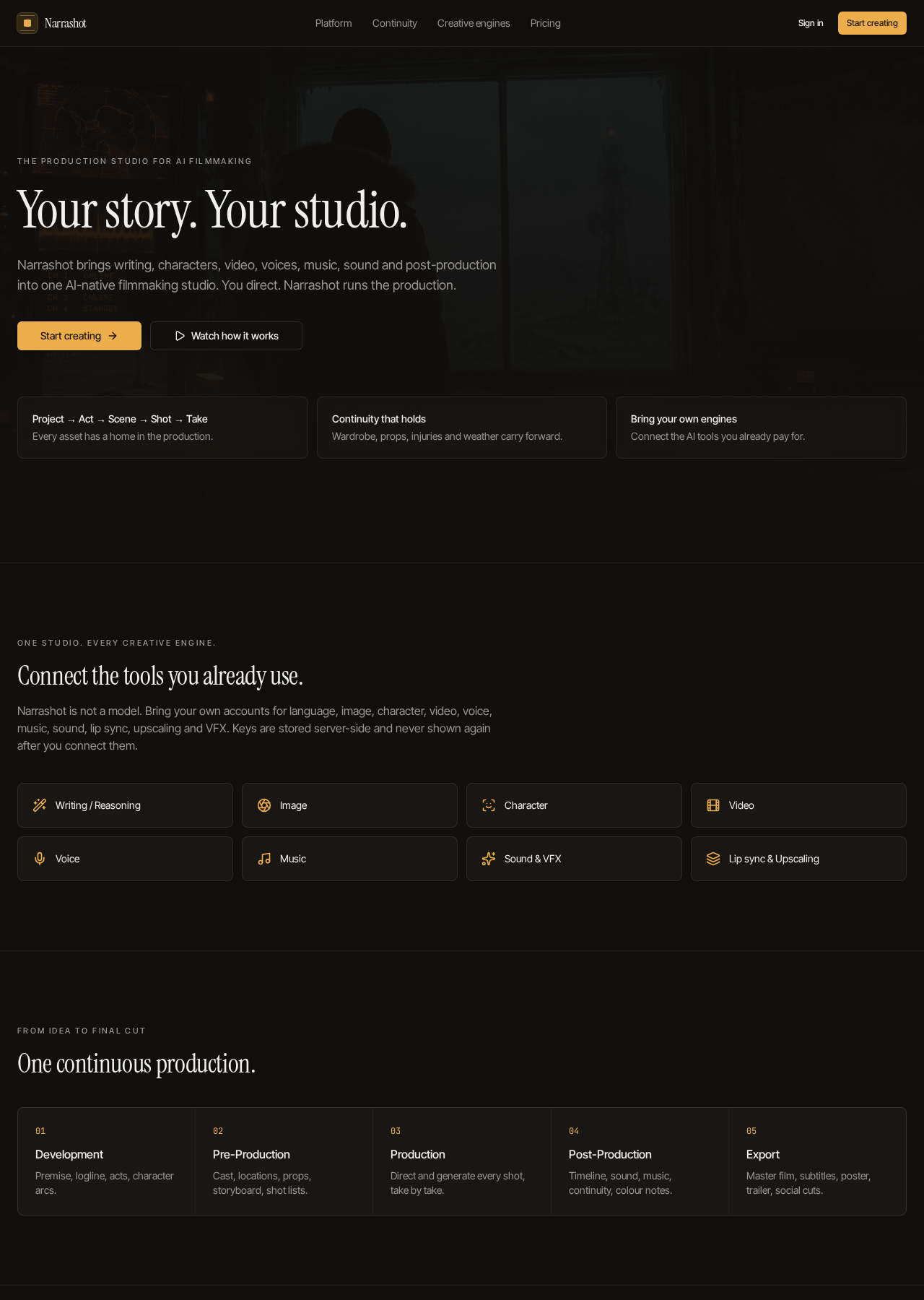Click Sign in link
This screenshot has width=924, height=1300.
[x=811, y=23]
